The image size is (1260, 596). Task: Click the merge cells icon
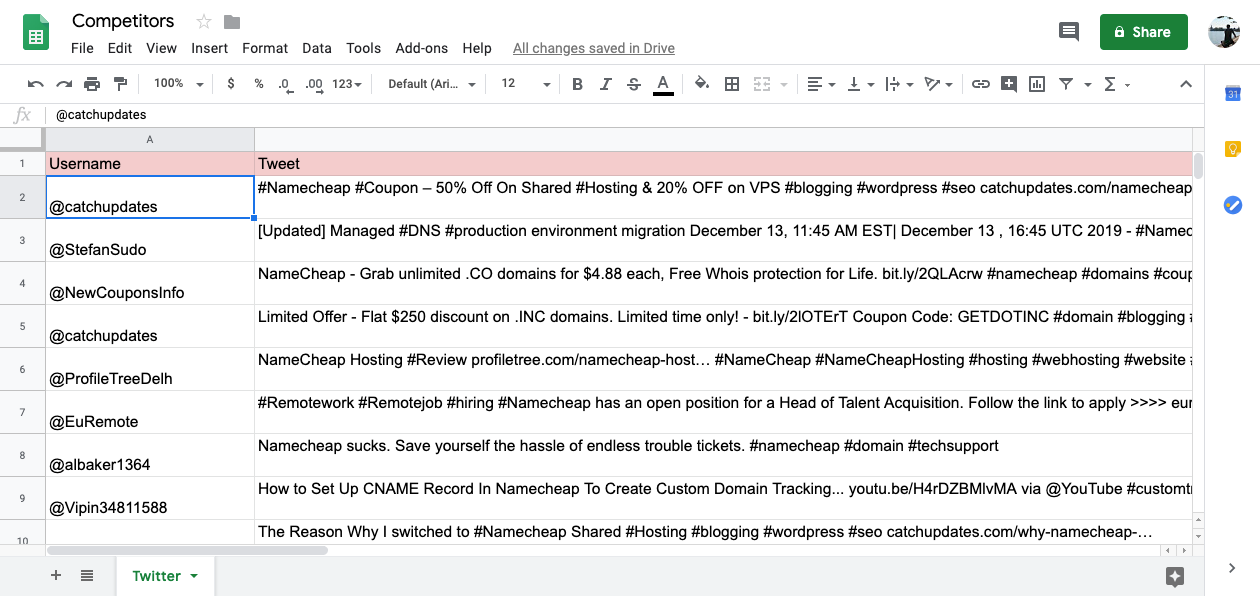click(762, 84)
